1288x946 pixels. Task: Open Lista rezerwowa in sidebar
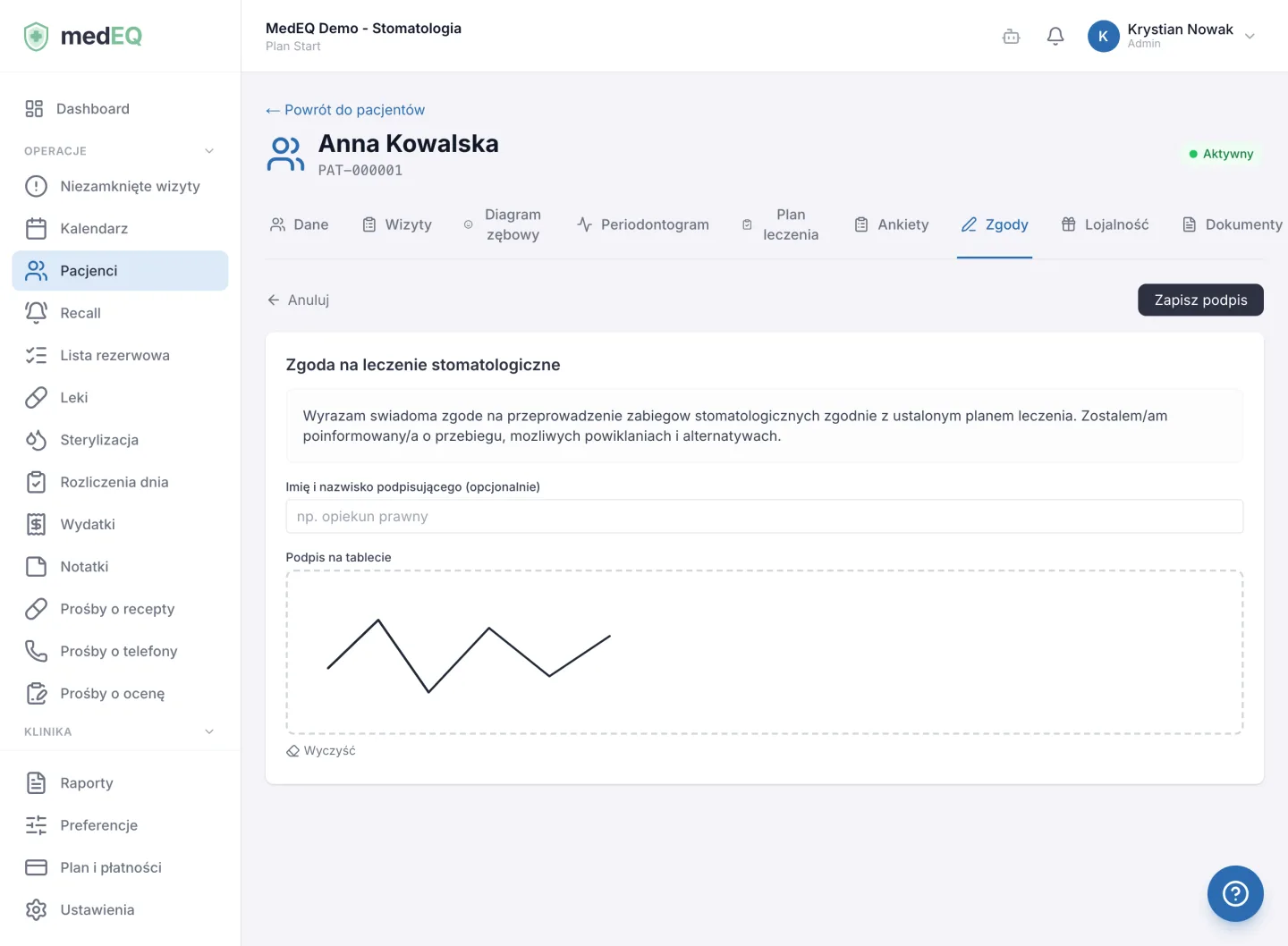(x=120, y=355)
